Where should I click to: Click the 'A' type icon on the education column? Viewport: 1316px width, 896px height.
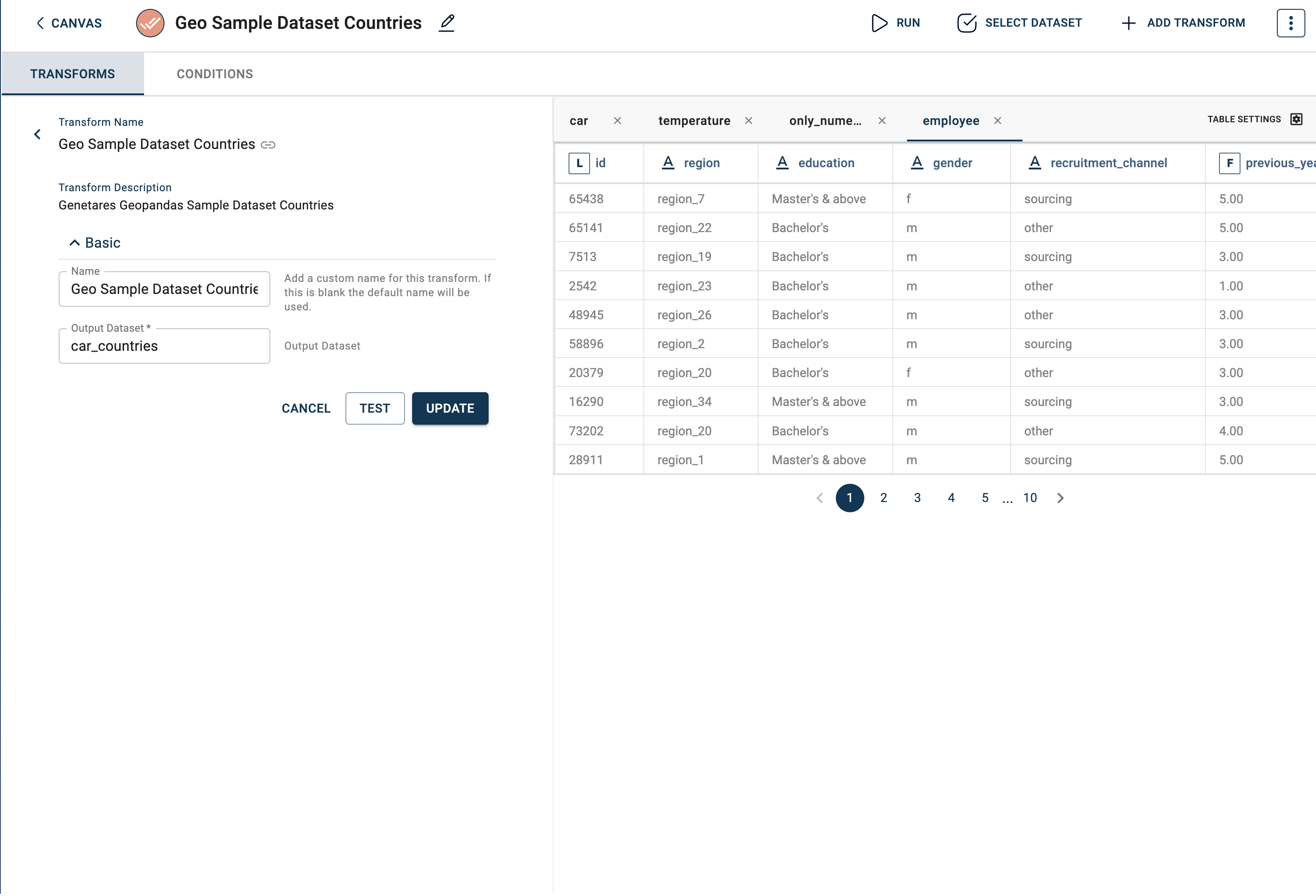(x=782, y=163)
